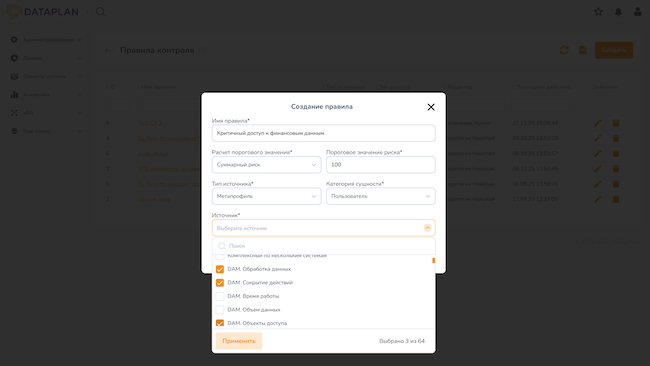Check DAM. Время работы

[220, 296]
